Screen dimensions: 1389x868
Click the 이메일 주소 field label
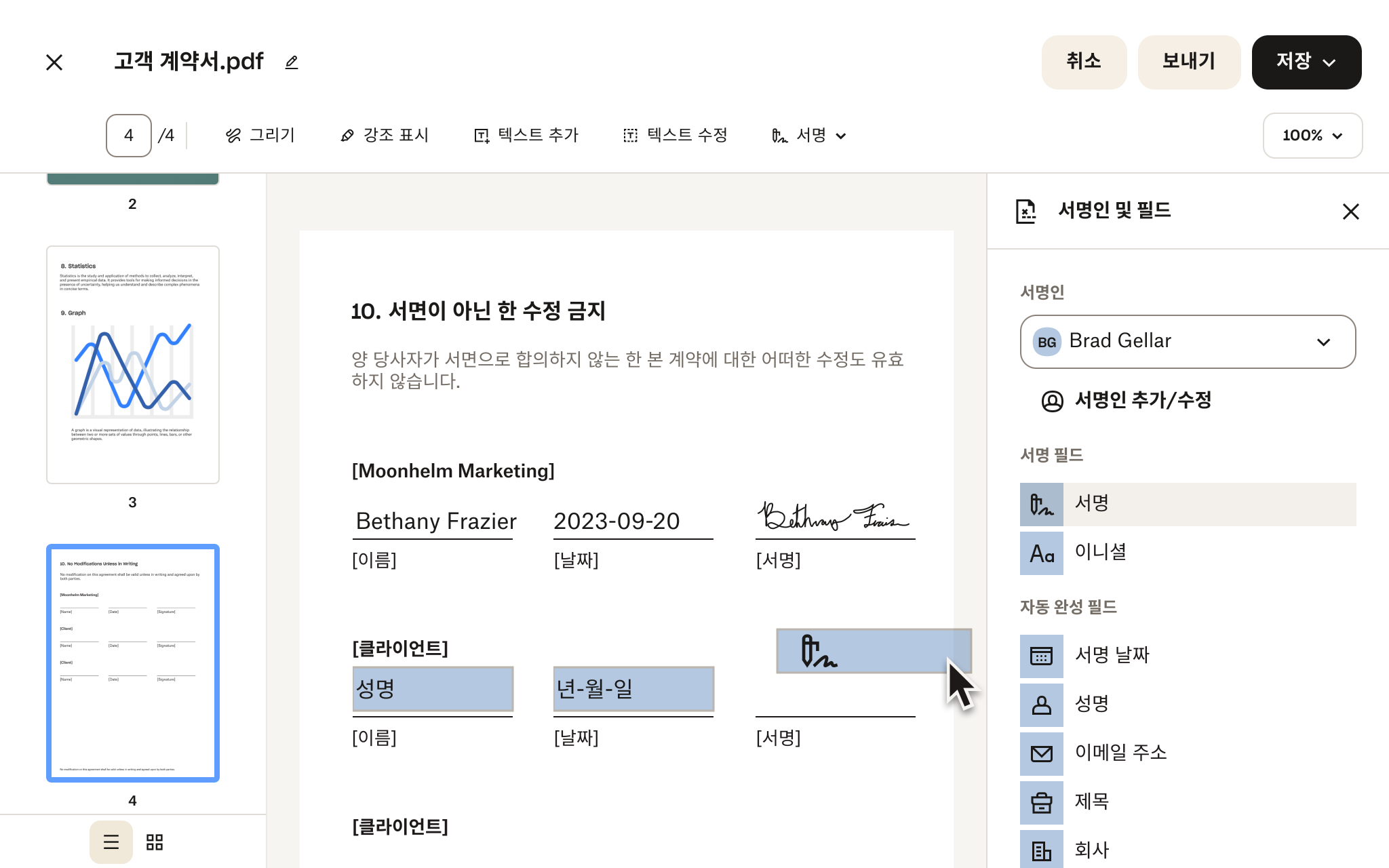pos(1121,753)
